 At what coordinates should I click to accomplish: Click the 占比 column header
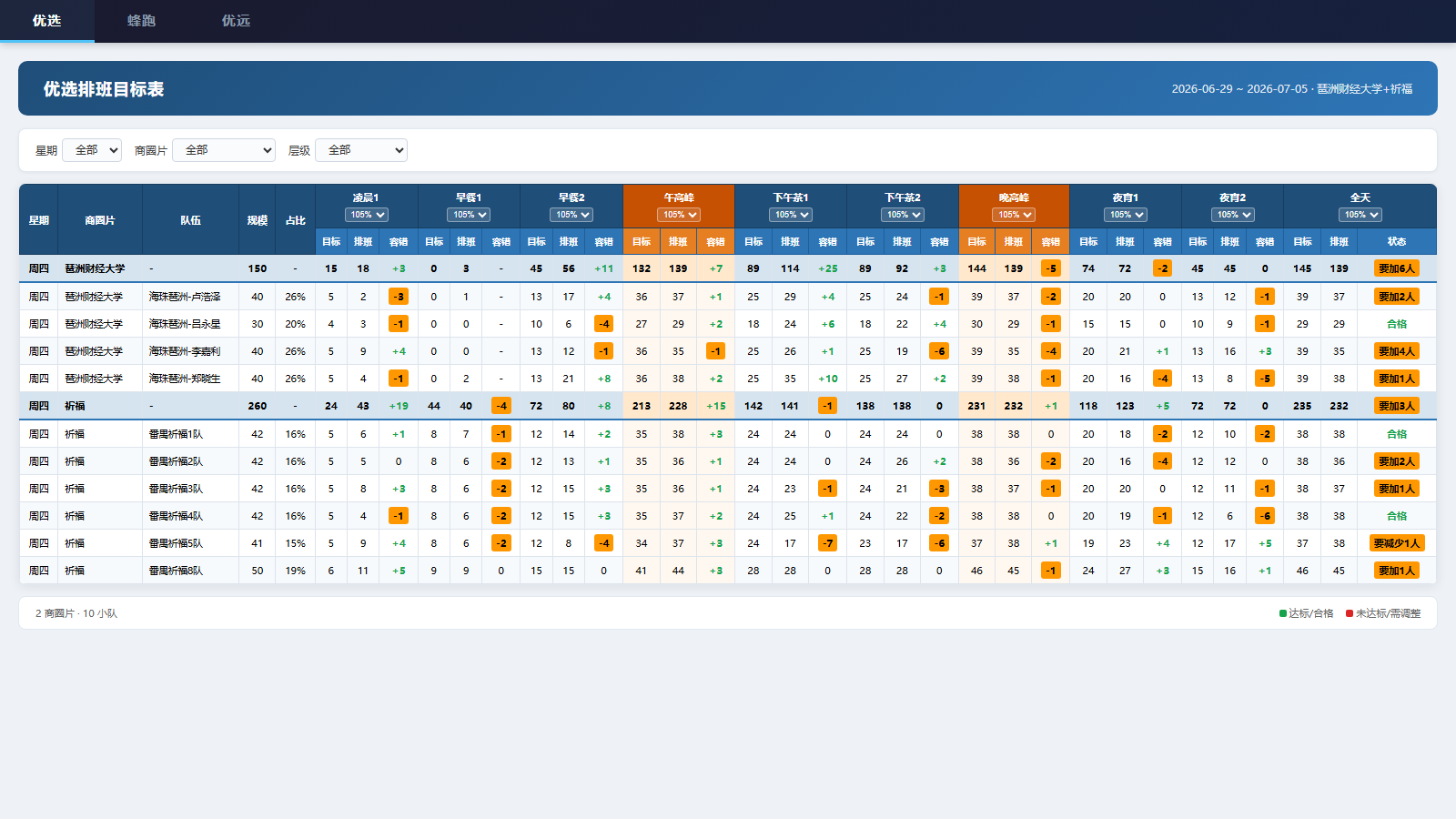[x=296, y=220]
